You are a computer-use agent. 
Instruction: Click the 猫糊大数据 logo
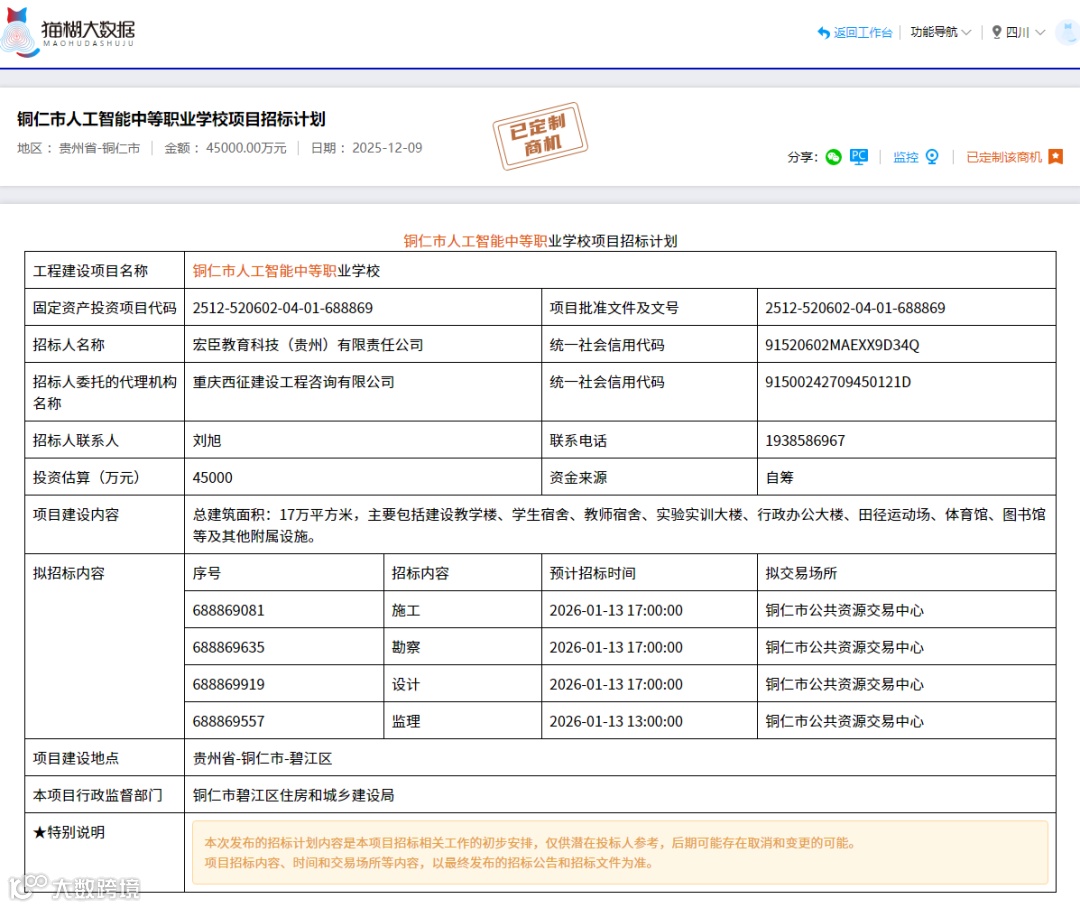(x=68, y=32)
